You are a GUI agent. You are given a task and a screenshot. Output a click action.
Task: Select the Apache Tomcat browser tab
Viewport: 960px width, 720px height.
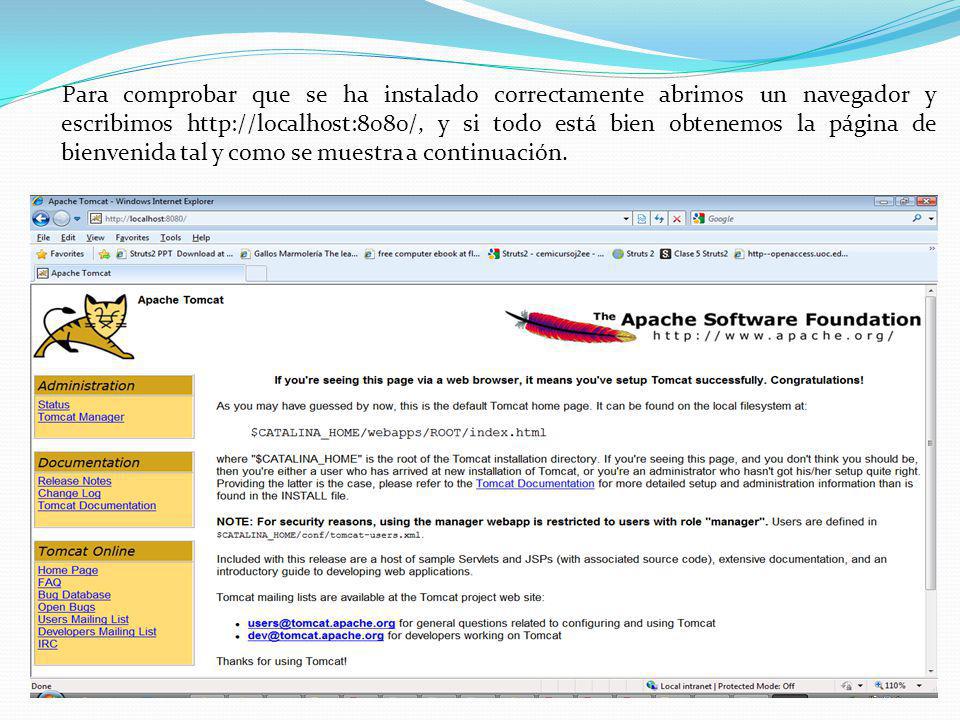point(138,273)
